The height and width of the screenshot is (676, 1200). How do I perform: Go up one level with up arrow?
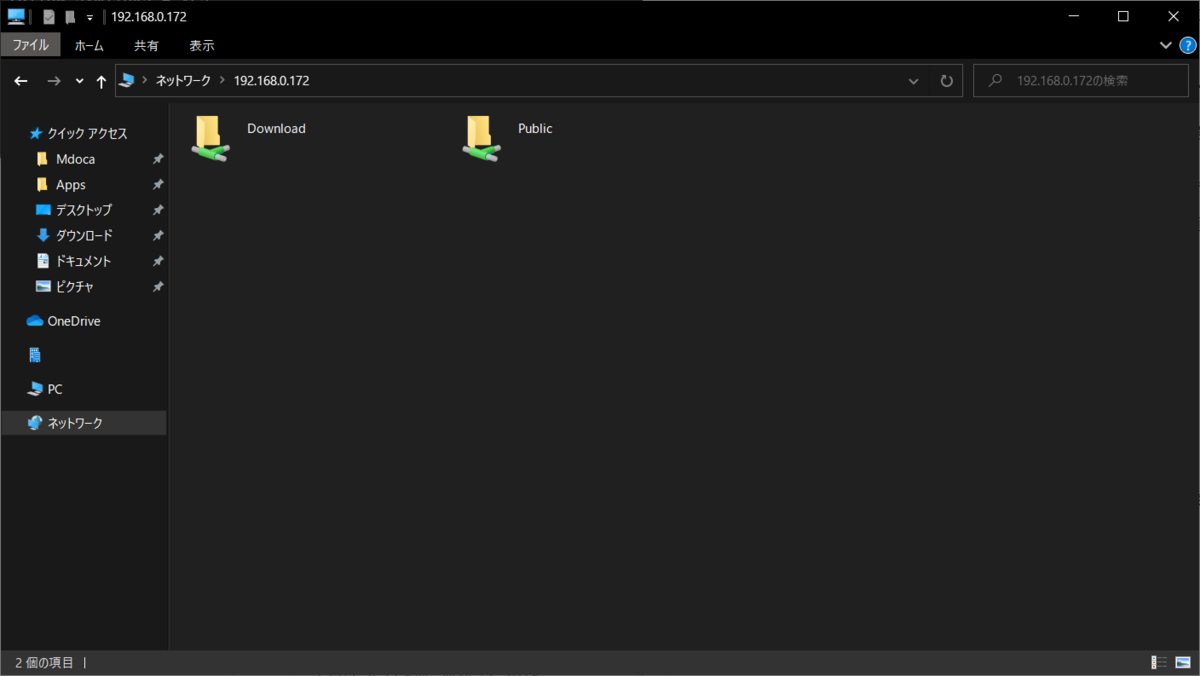pyautogui.click(x=101, y=81)
